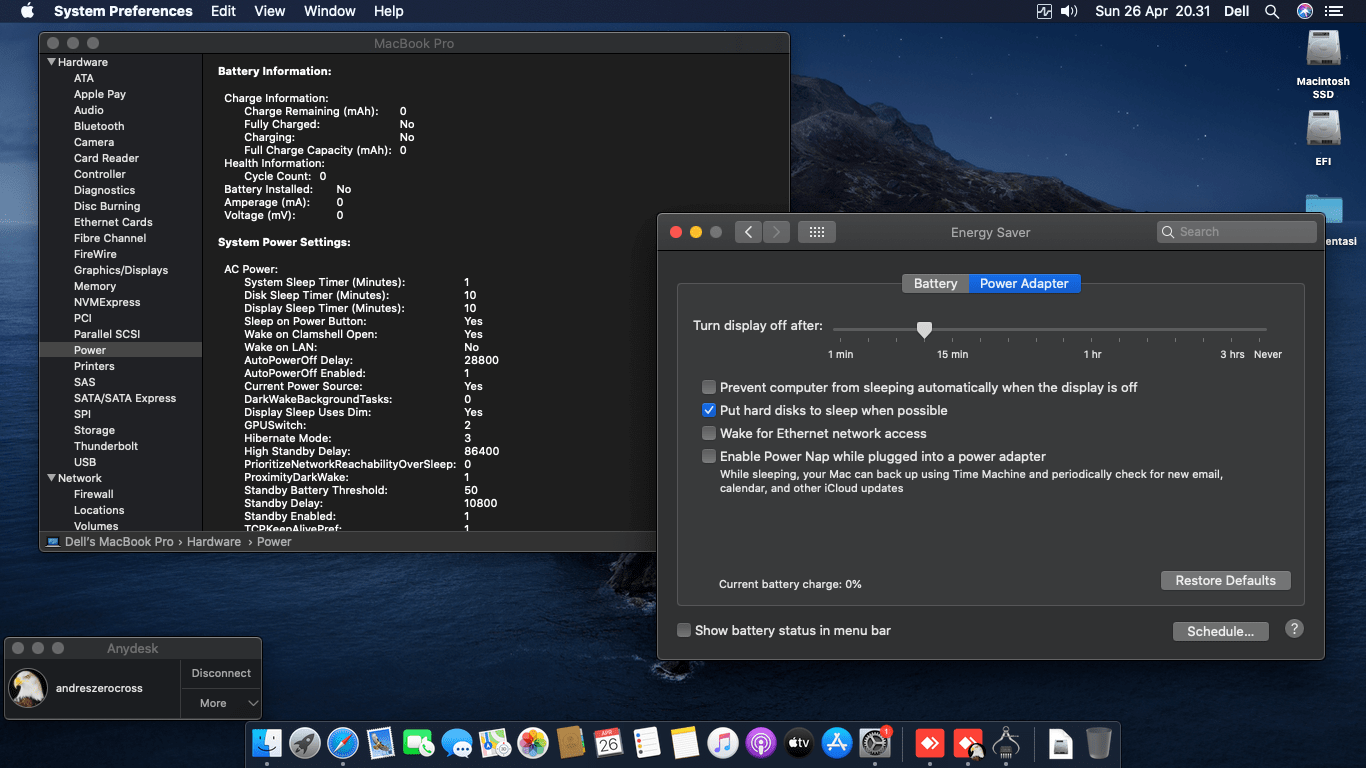The image size is (1366, 768).
Task: Enable Power Nap while plugged in
Action: coord(709,456)
